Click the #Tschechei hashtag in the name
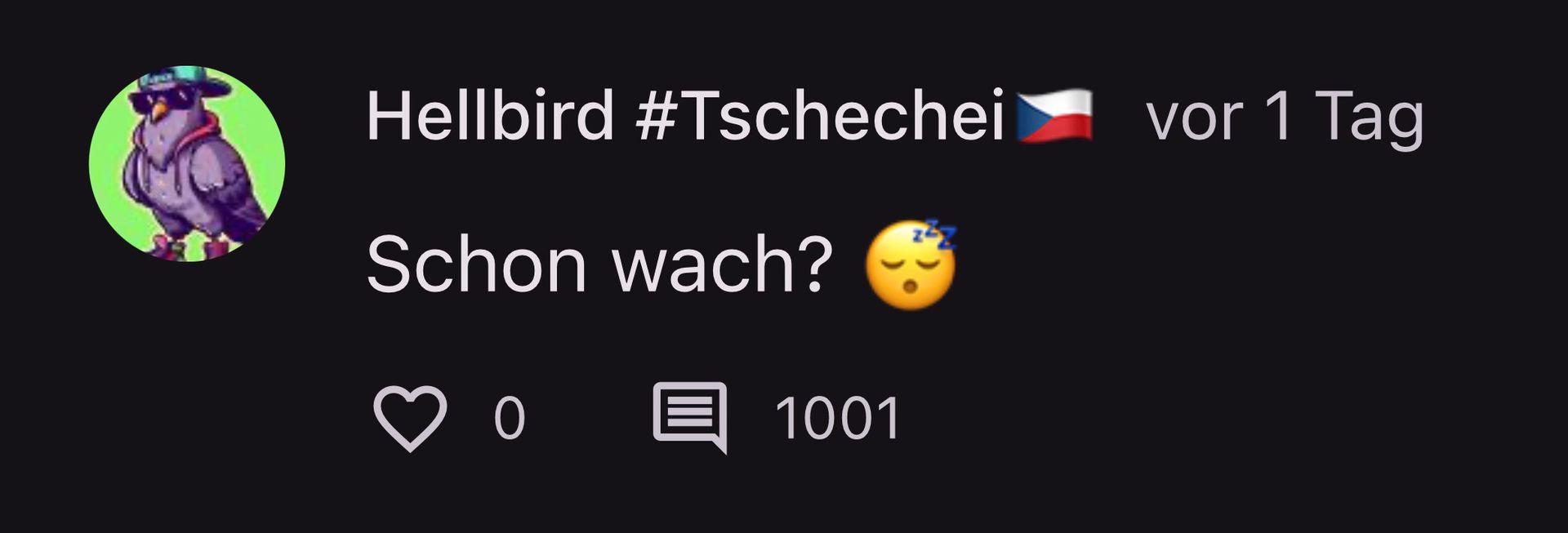This screenshot has height=533, width=1568. [820, 115]
